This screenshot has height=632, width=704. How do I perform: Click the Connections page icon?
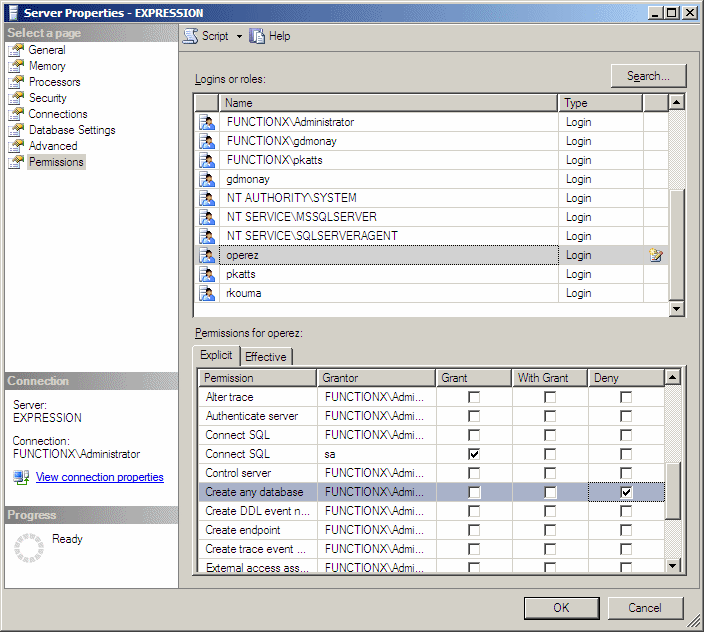(16, 114)
